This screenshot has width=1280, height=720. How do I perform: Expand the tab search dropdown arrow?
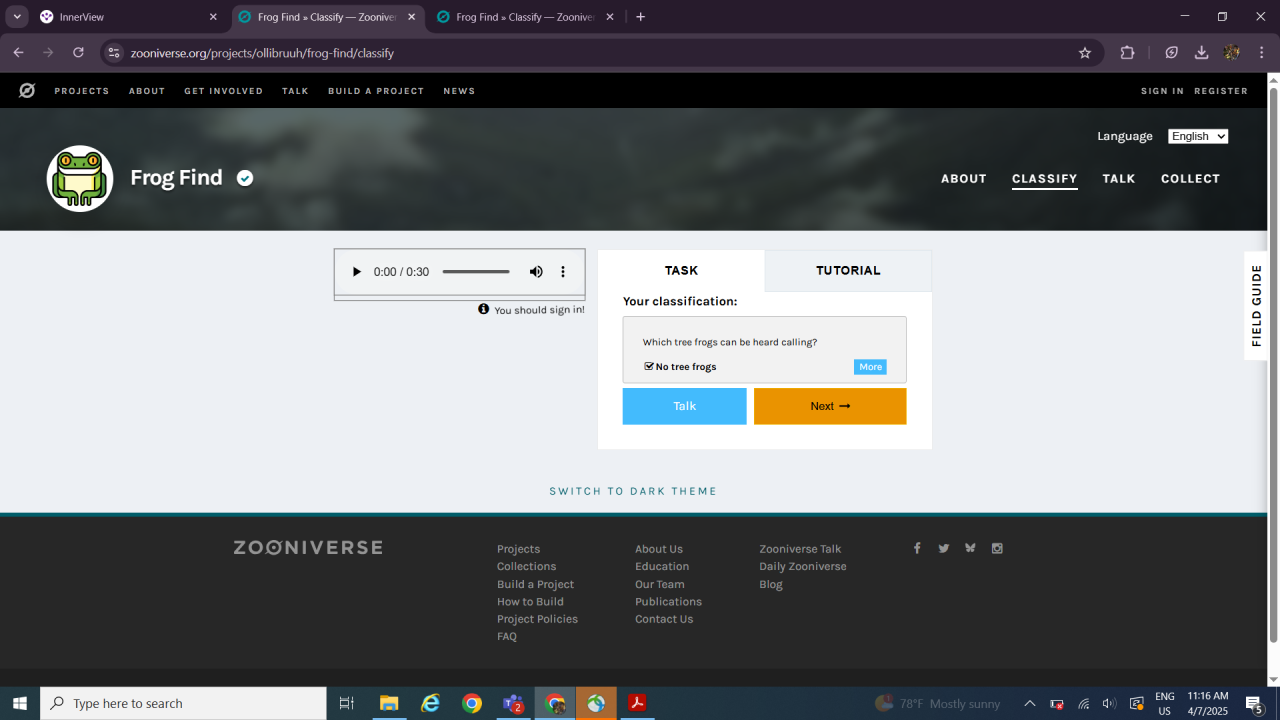(17, 17)
